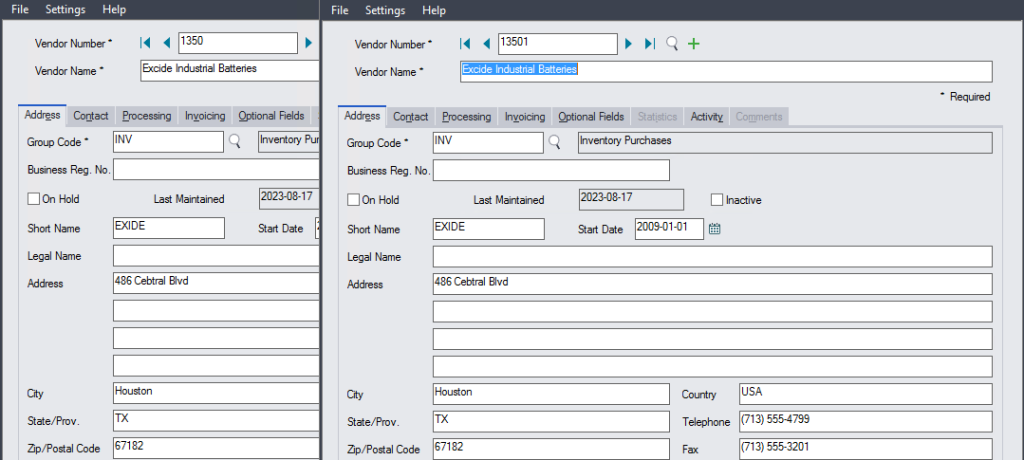Viewport: 1024px width, 460px height.
Task: Click Start Date field 2009-01-01
Action: 669,229
